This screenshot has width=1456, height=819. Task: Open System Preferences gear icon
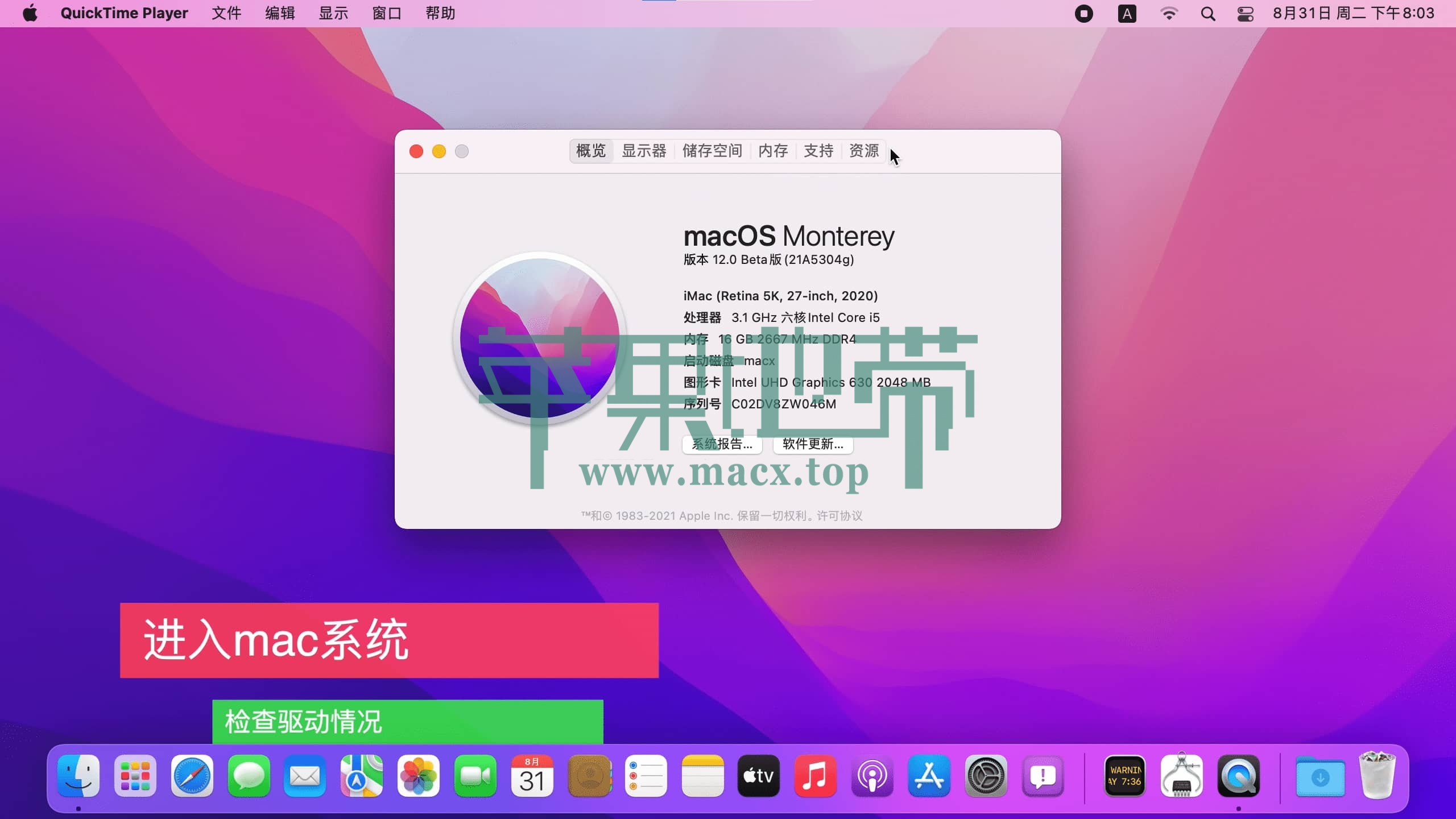pyautogui.click(x=986, y=776)
